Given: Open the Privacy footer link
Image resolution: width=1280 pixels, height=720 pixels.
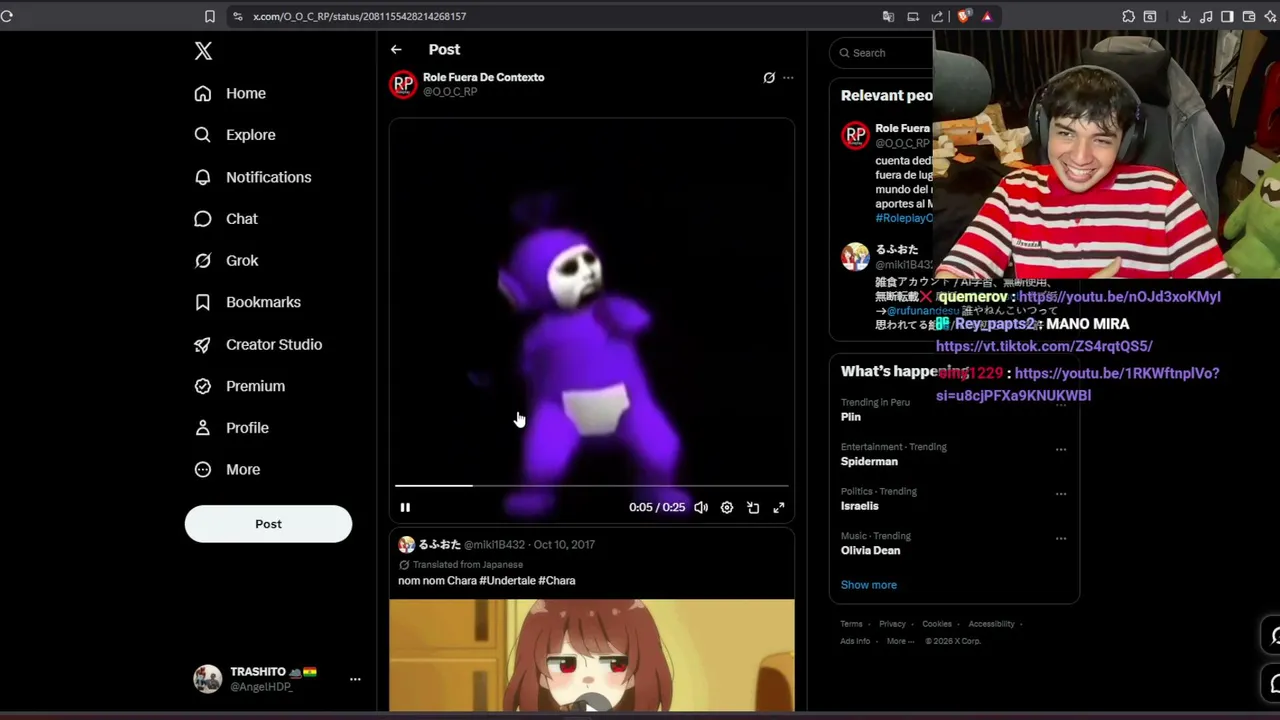Looking at the screenshot, I should tap(892, 624).
